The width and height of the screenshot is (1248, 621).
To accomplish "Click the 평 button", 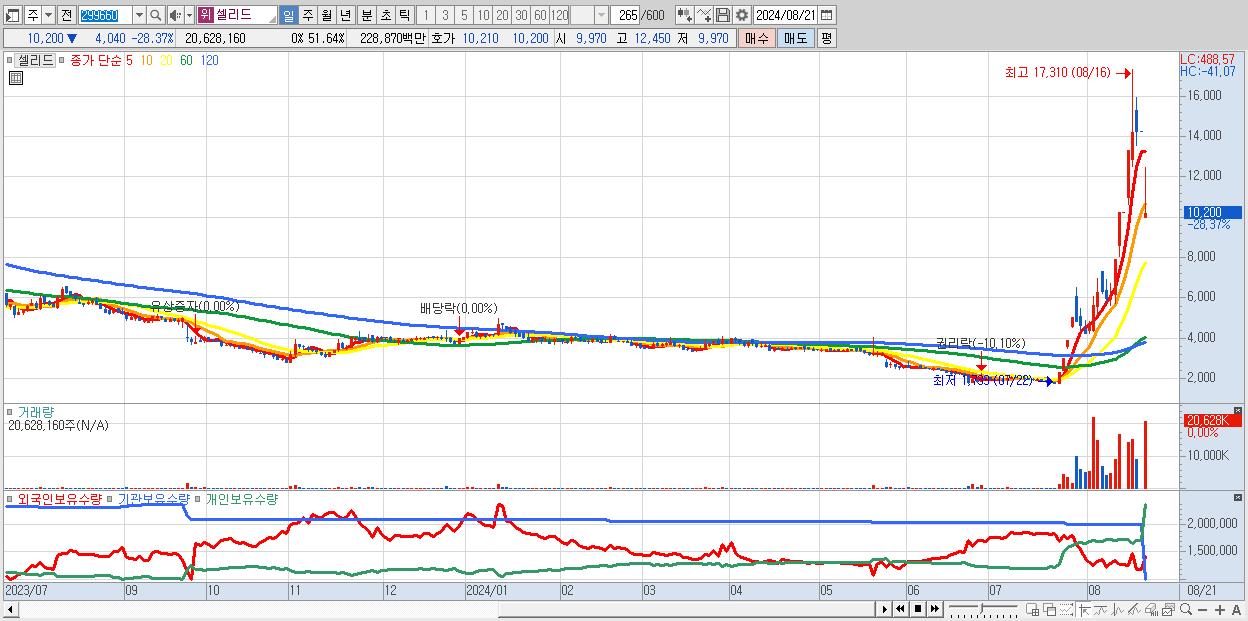I will pos(826,38).
